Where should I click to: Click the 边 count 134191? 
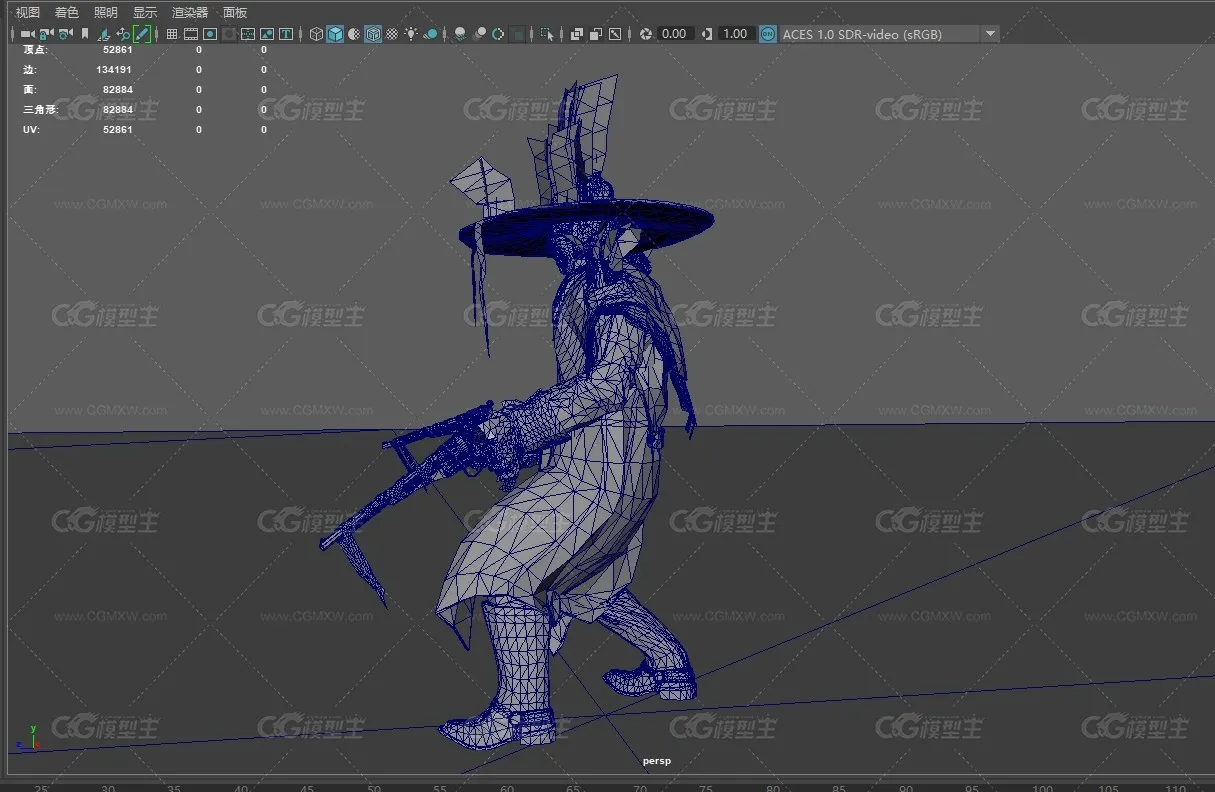pos(114,70)
